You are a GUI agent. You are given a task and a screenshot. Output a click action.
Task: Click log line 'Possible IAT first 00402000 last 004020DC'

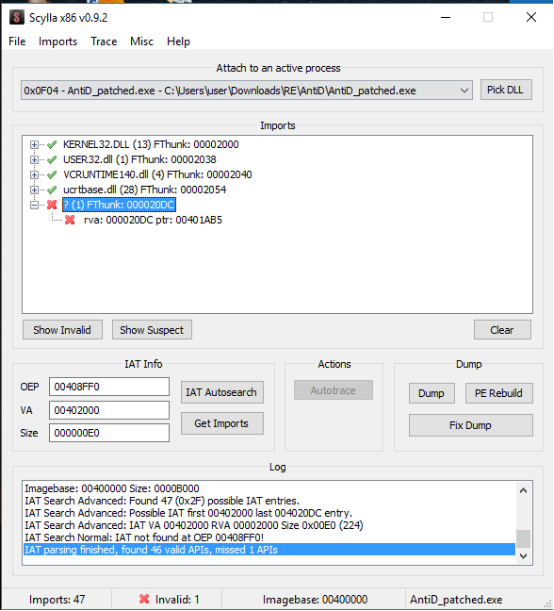pyautogui.click(x=188, y=513)
